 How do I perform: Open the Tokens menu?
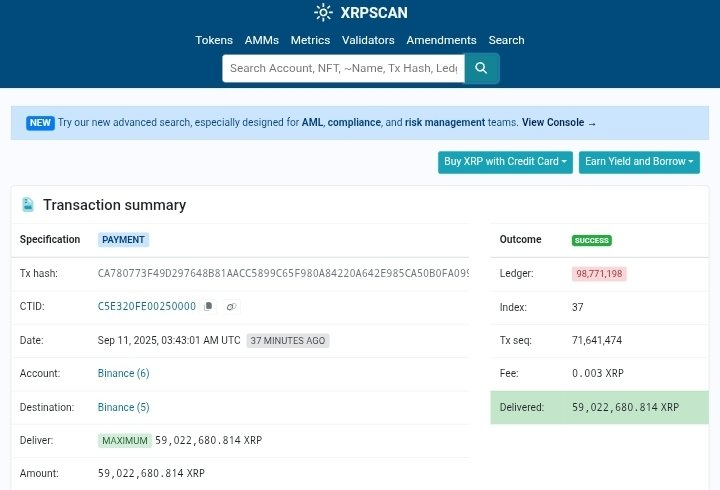pyautogui.click(x=214, y=40)
